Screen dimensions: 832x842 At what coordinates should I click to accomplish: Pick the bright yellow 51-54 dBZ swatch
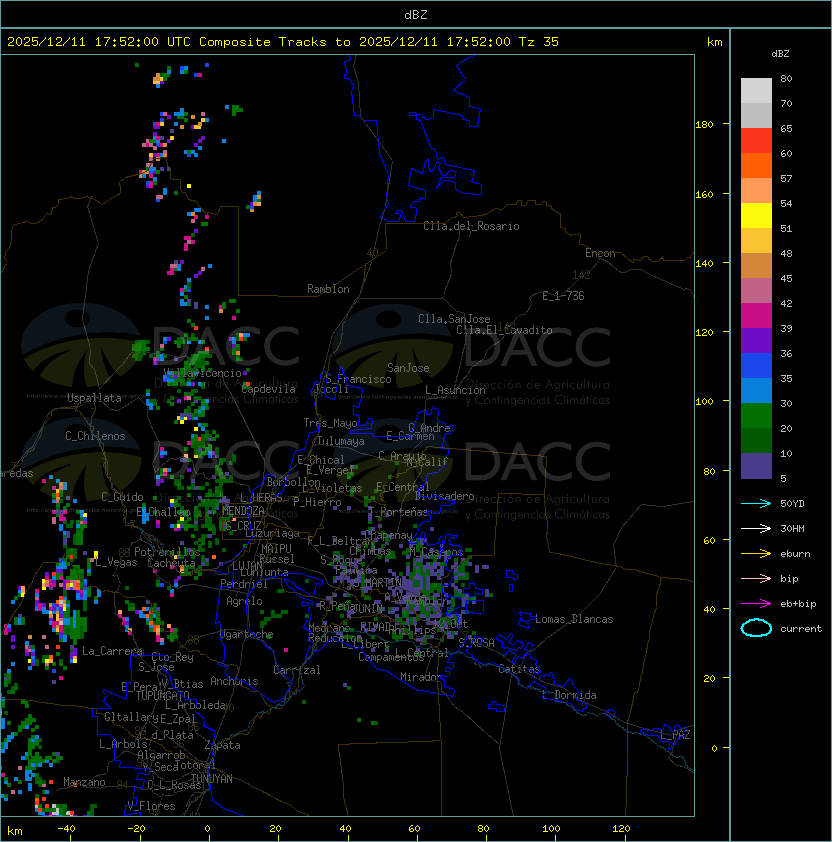click(x=756, y=215)
